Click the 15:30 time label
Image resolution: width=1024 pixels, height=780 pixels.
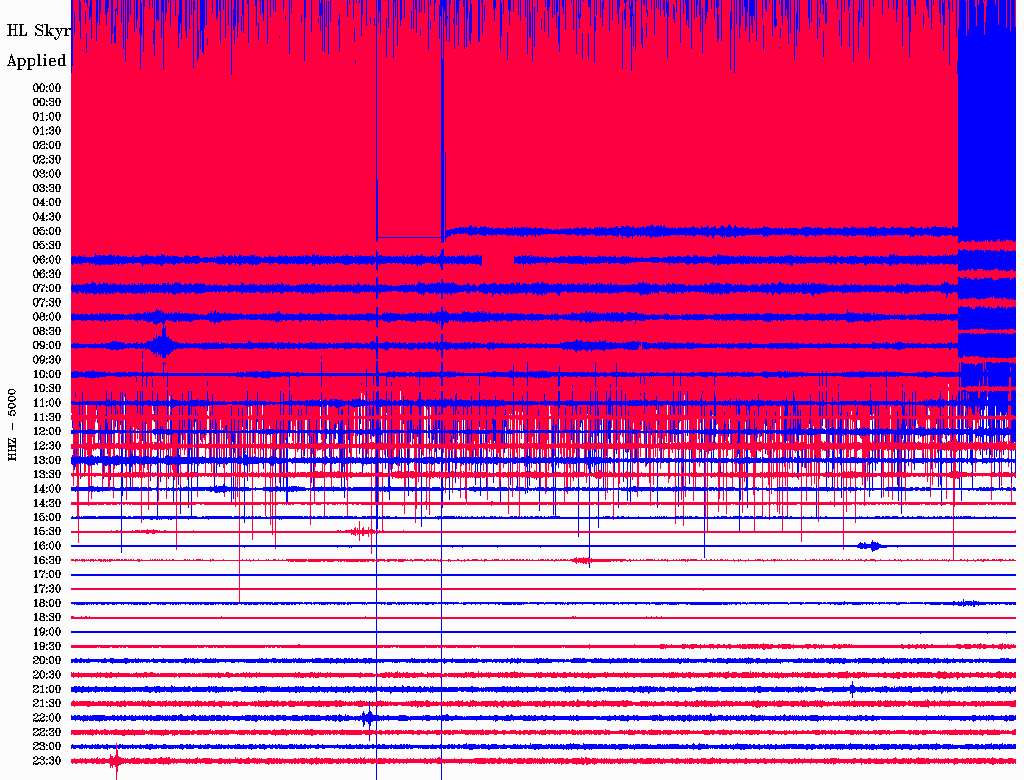coord(47,532)
